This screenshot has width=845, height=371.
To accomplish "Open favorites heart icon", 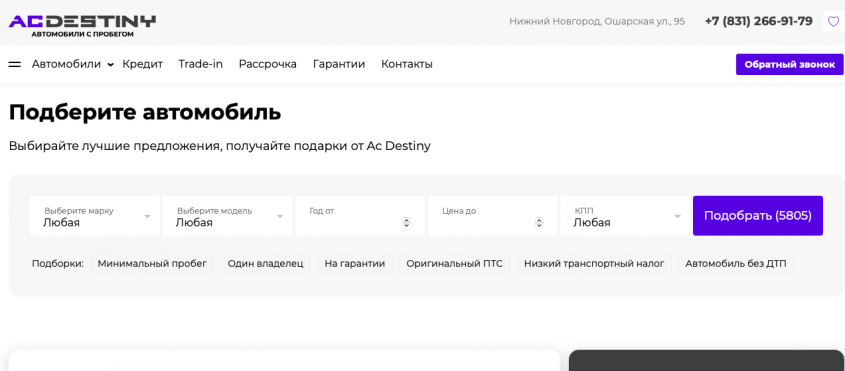I will (x=833, y=22).
